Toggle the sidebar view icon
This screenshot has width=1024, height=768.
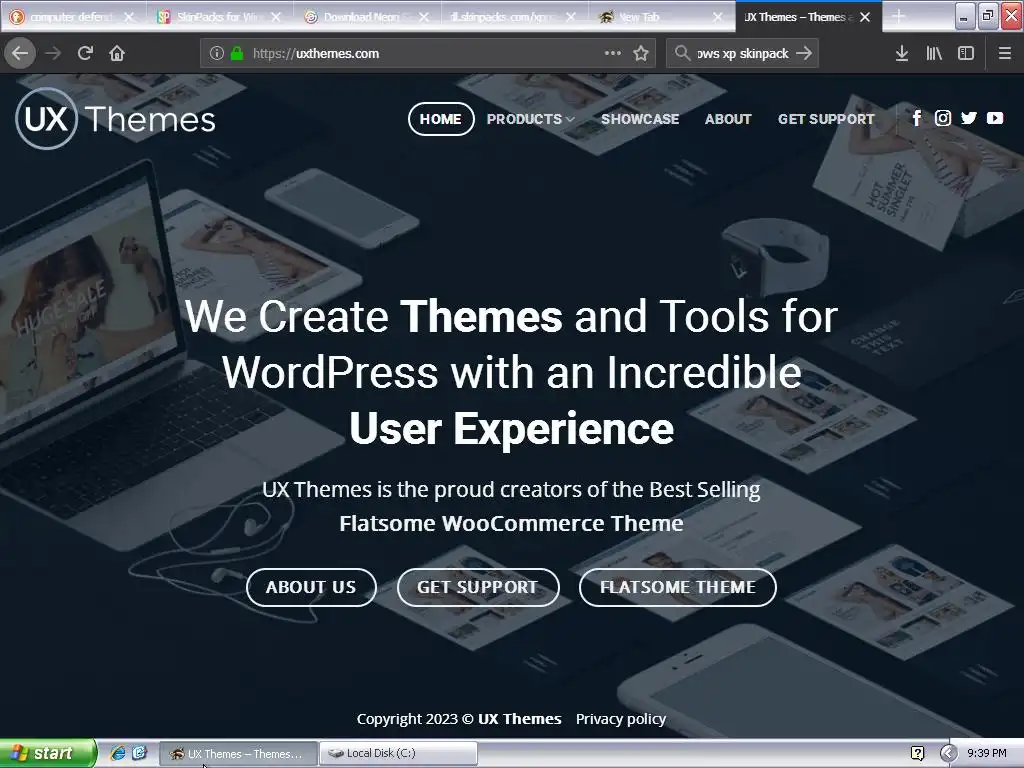[x=966, y=54]
